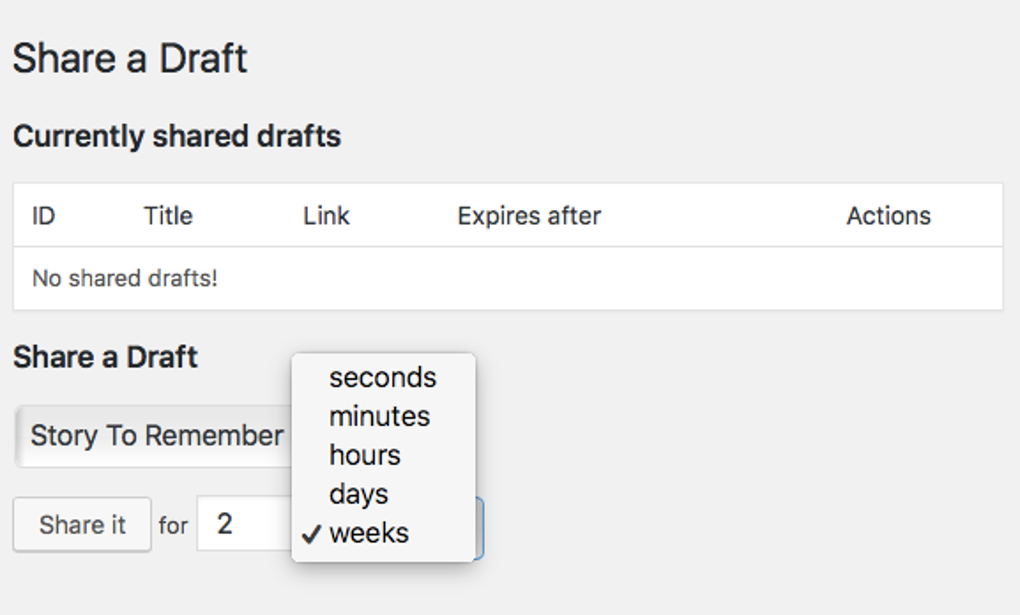1020x615 pixels.
Task: Choose "hours" as the expiration unit
Action: (363, 455)
